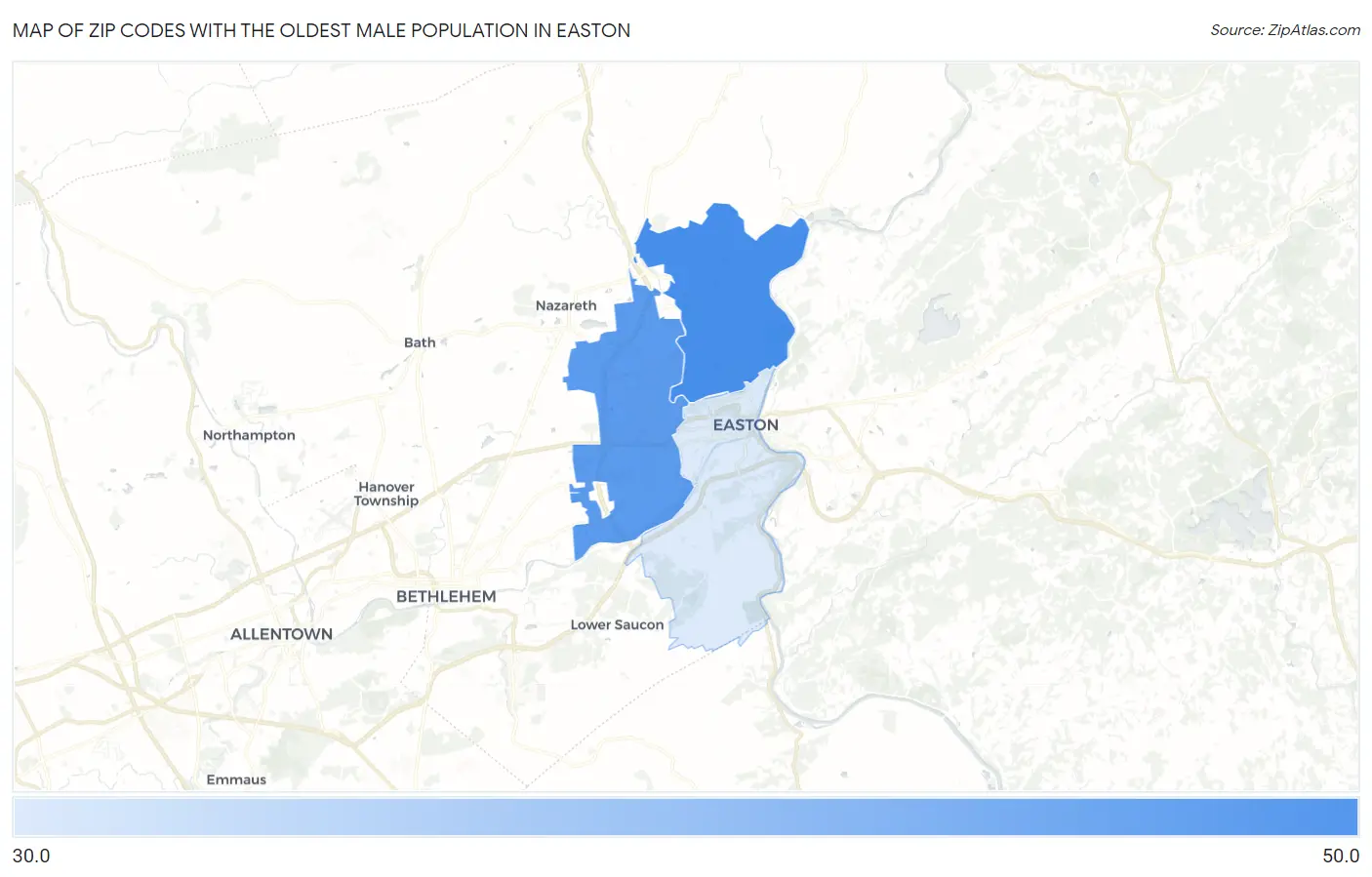Click the Bath town label
The image size is (1372, 877).
(420, 342)
